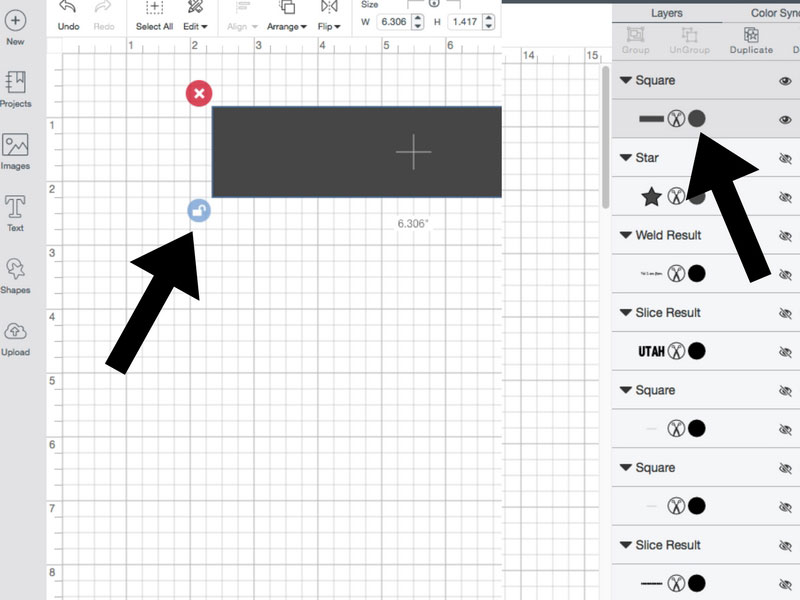Click the scissors cut icon on top Square layer

[676, 119]
